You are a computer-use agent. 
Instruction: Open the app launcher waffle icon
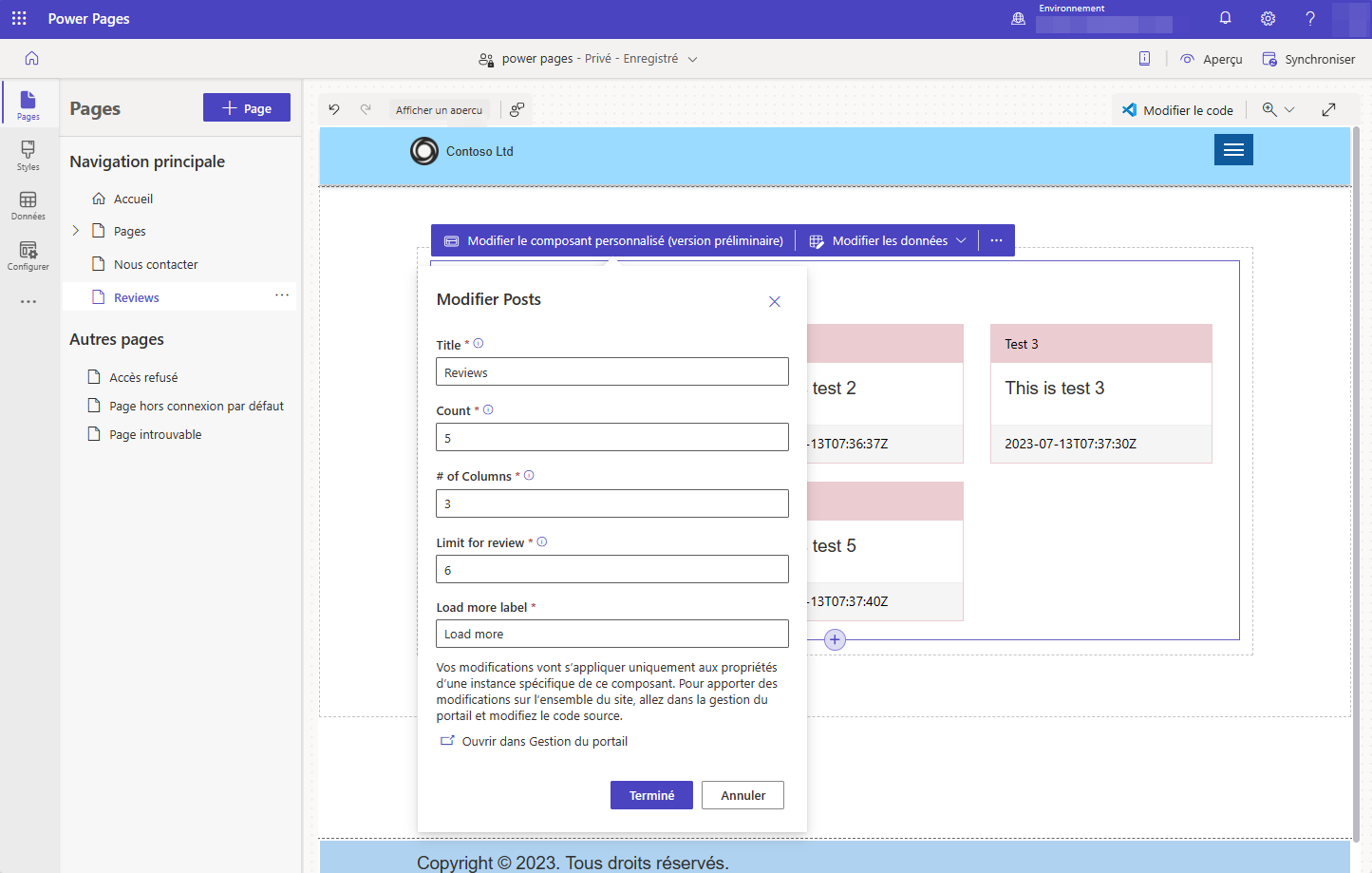coord(19,18)
